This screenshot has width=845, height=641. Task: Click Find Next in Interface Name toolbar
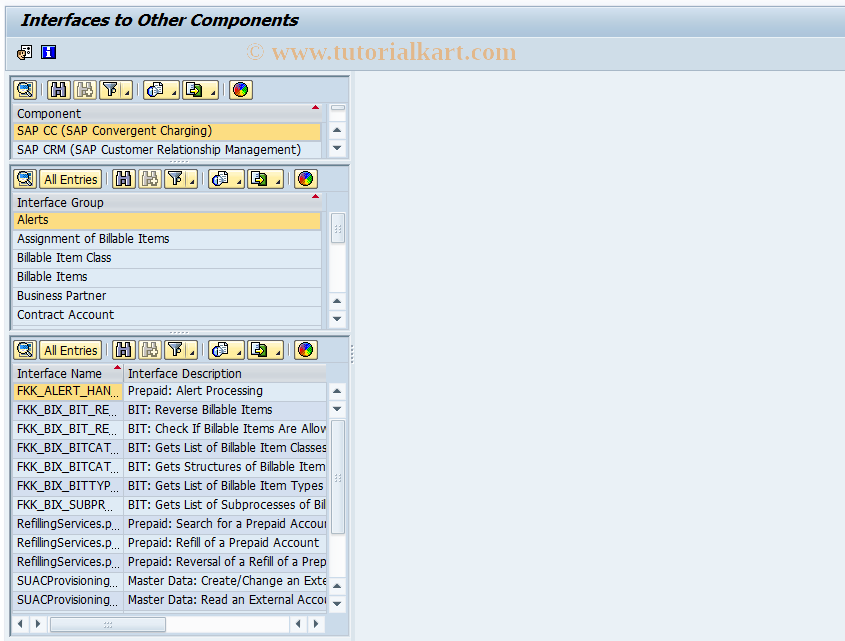point(150,350)
